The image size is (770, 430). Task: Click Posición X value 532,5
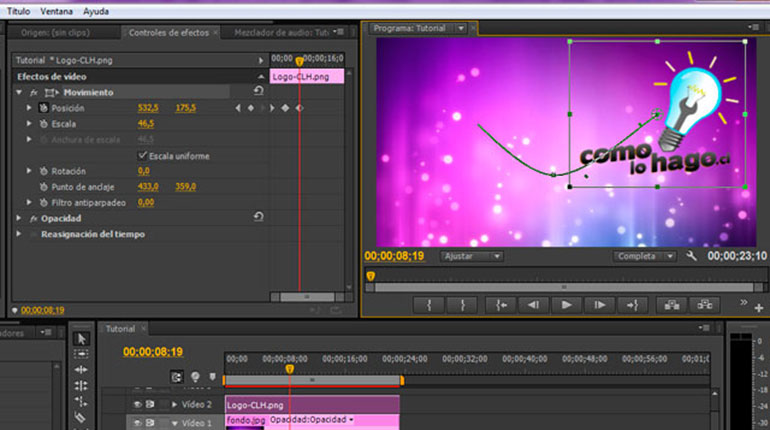(148, 108)
